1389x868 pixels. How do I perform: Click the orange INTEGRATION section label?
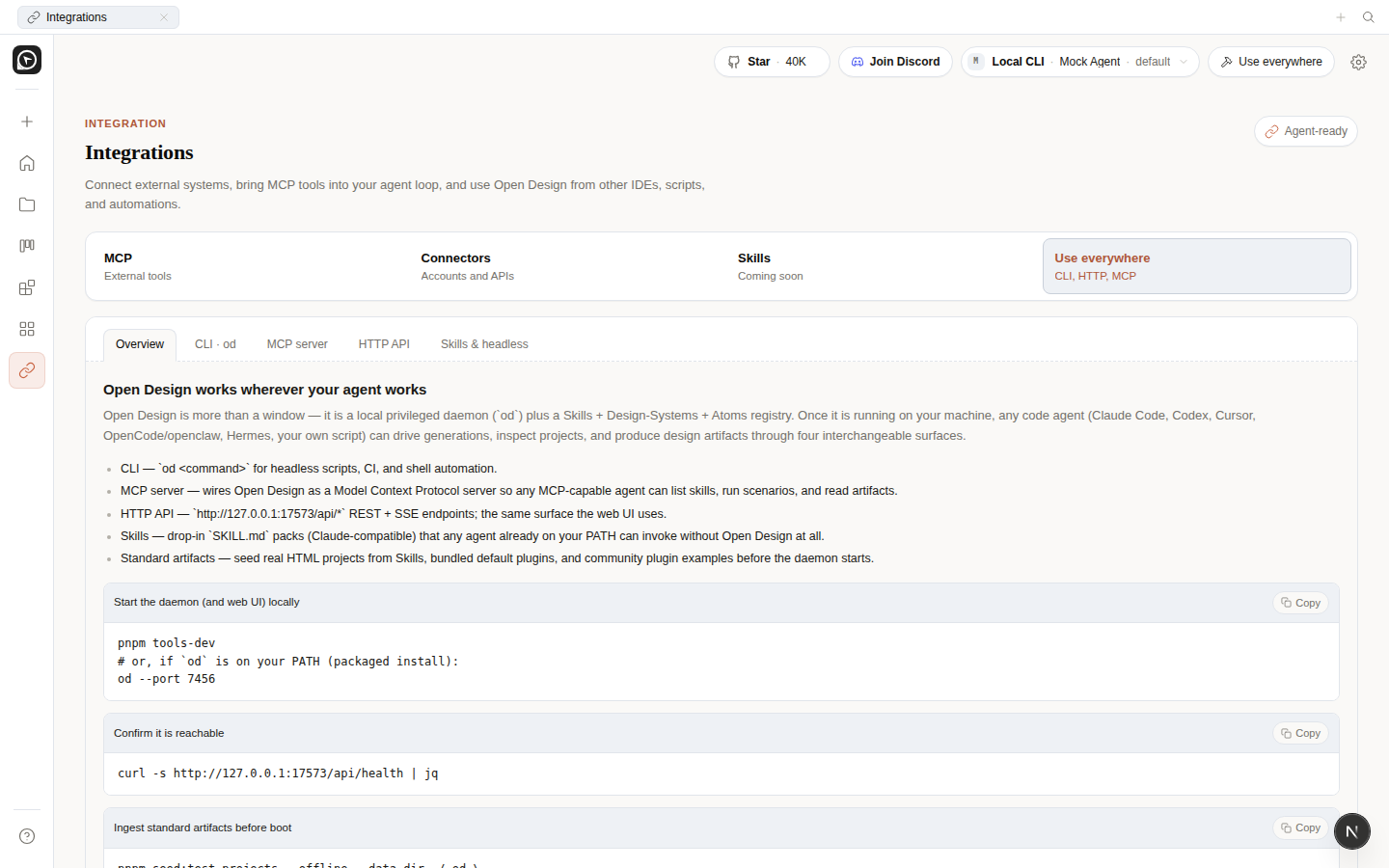tap(125, 123)
